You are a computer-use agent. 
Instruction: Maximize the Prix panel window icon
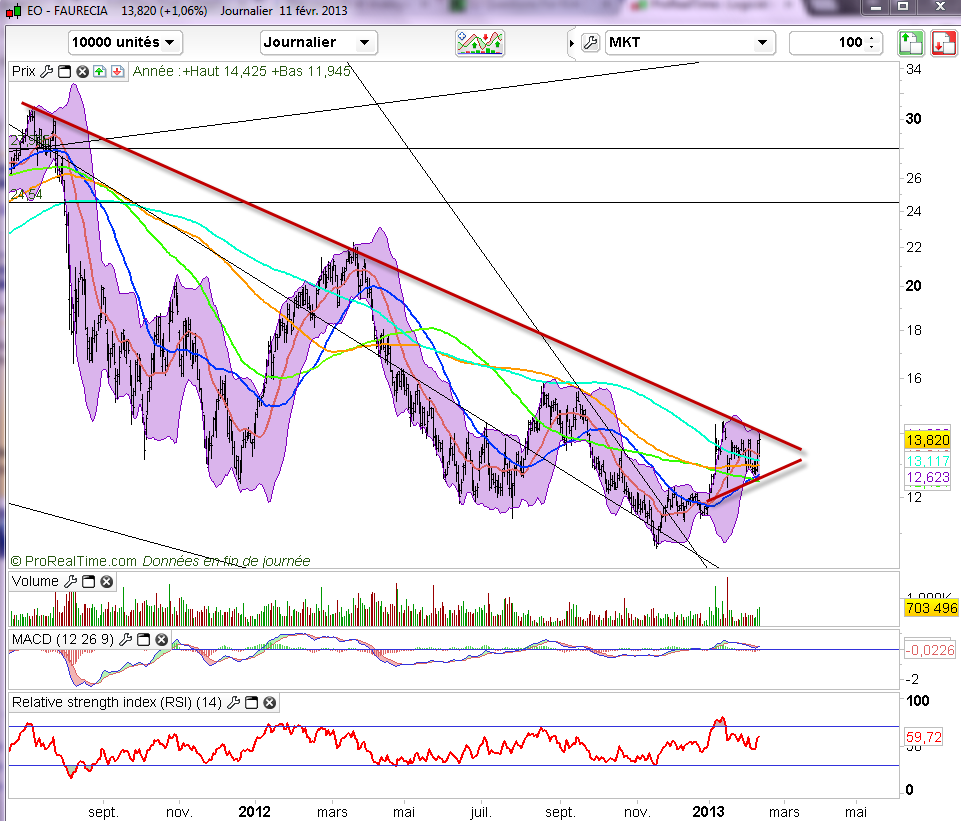coord(64,72)
